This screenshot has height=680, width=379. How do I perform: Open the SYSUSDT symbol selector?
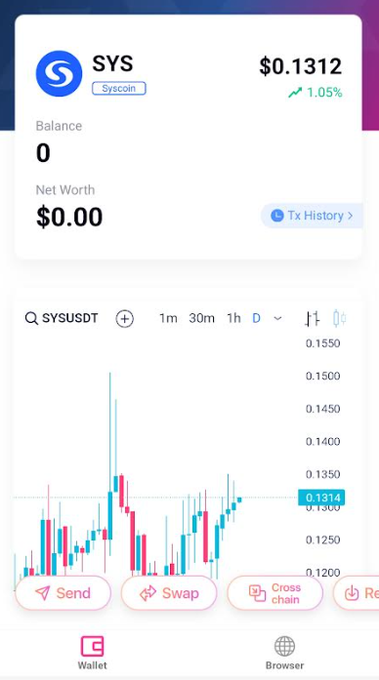(70, 318)
